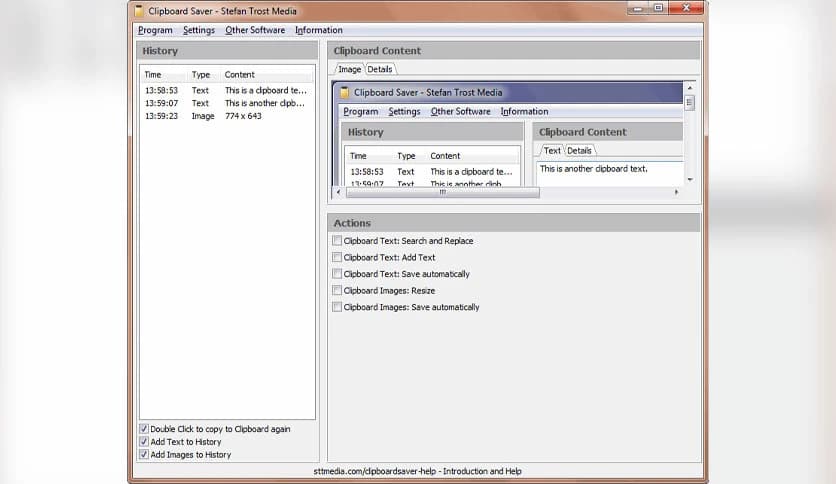Enable Clipboard Text: Add Text
Image resolution: width=836 pixels, height=484 pixels.
coord(337,257)
